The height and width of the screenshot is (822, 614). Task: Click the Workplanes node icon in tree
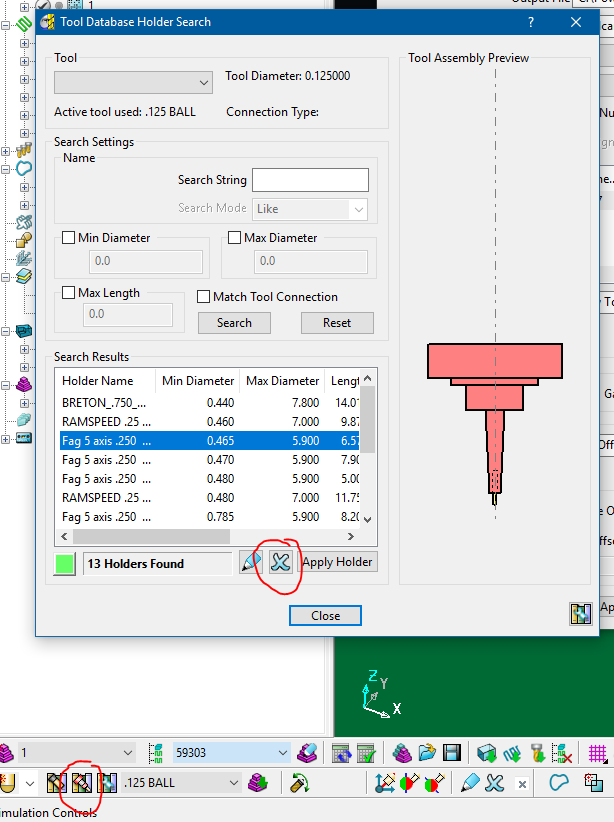click(x=24, y=258)
